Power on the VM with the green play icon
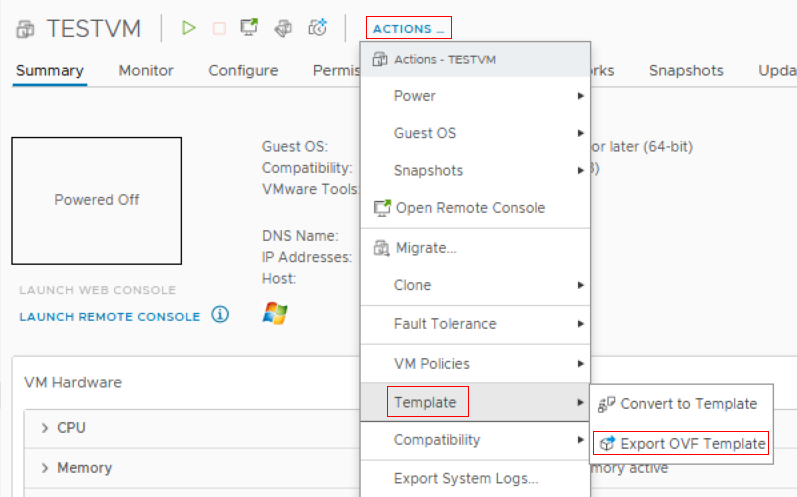Image resolution: width=797 pixels, height=497 pixels. click(189, 27)
